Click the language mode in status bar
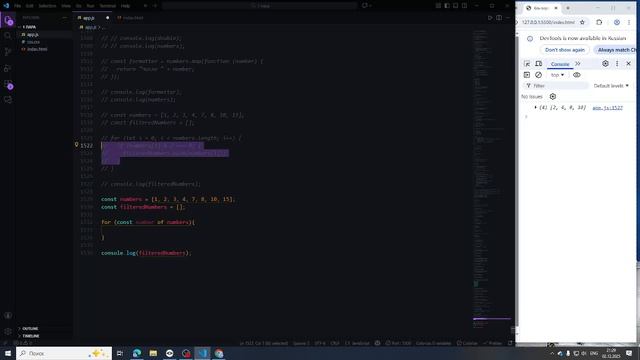This screenshot has height=360, width=640. click(x=358, y=343)
